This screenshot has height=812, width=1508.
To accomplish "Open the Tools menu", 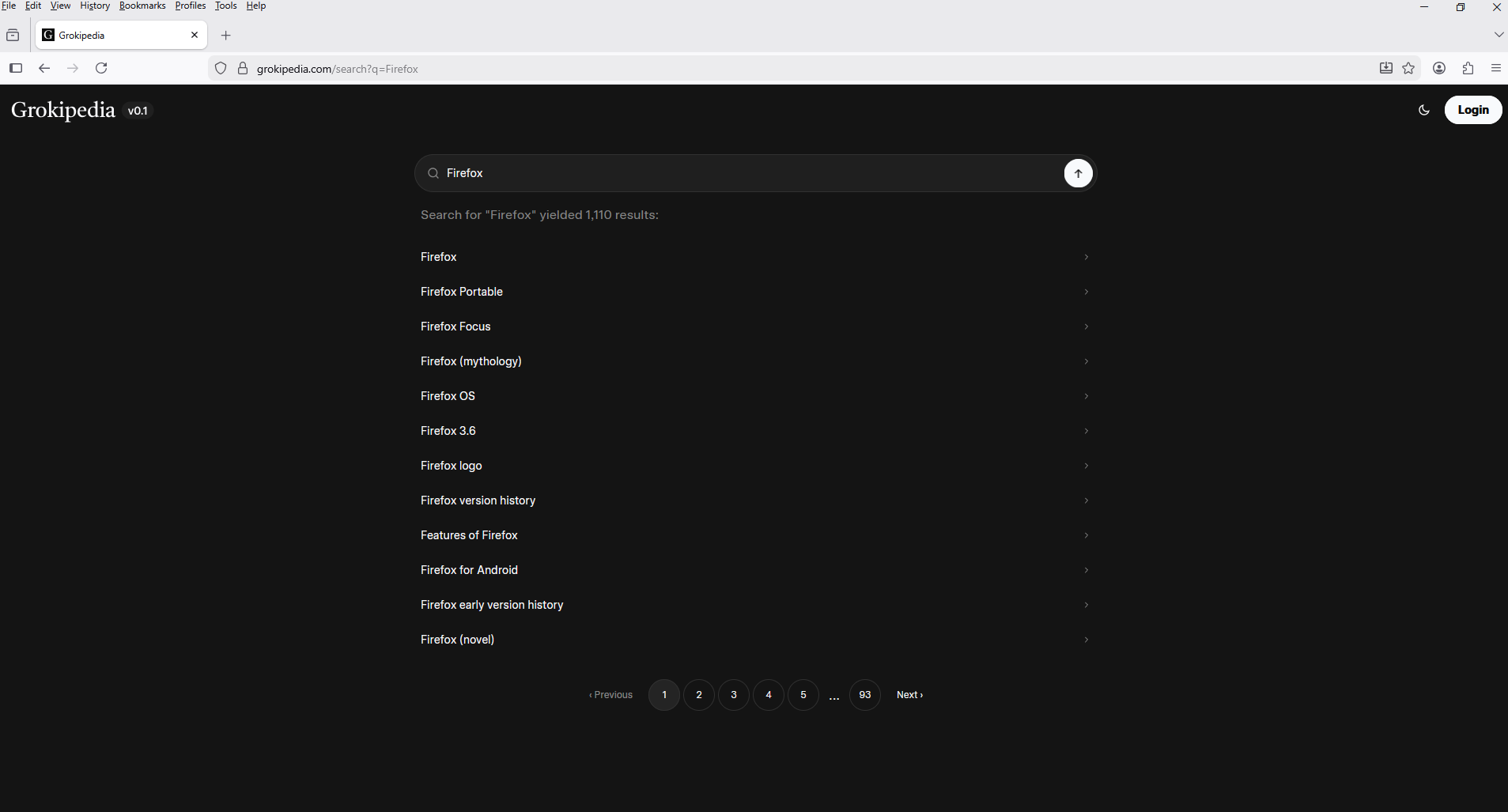I will coord(226,6).
